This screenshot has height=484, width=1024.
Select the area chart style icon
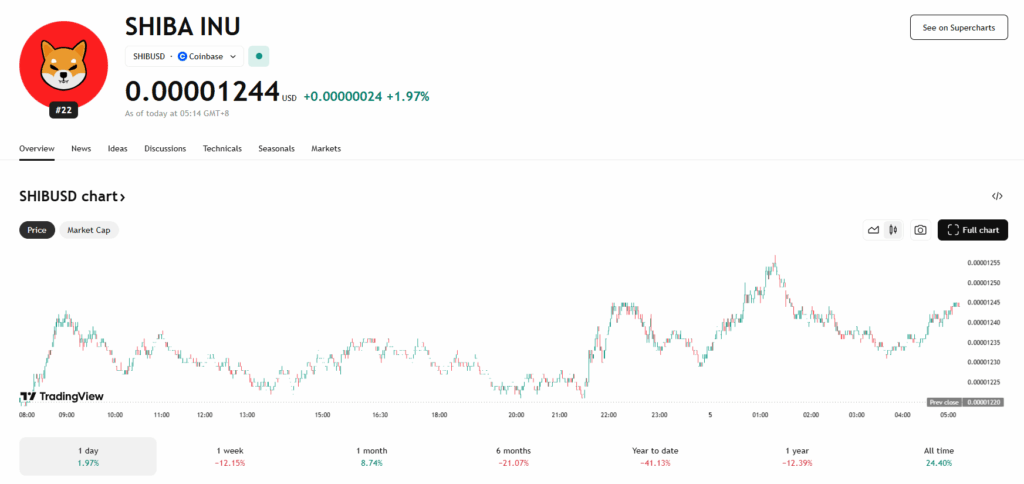[873, 230]
